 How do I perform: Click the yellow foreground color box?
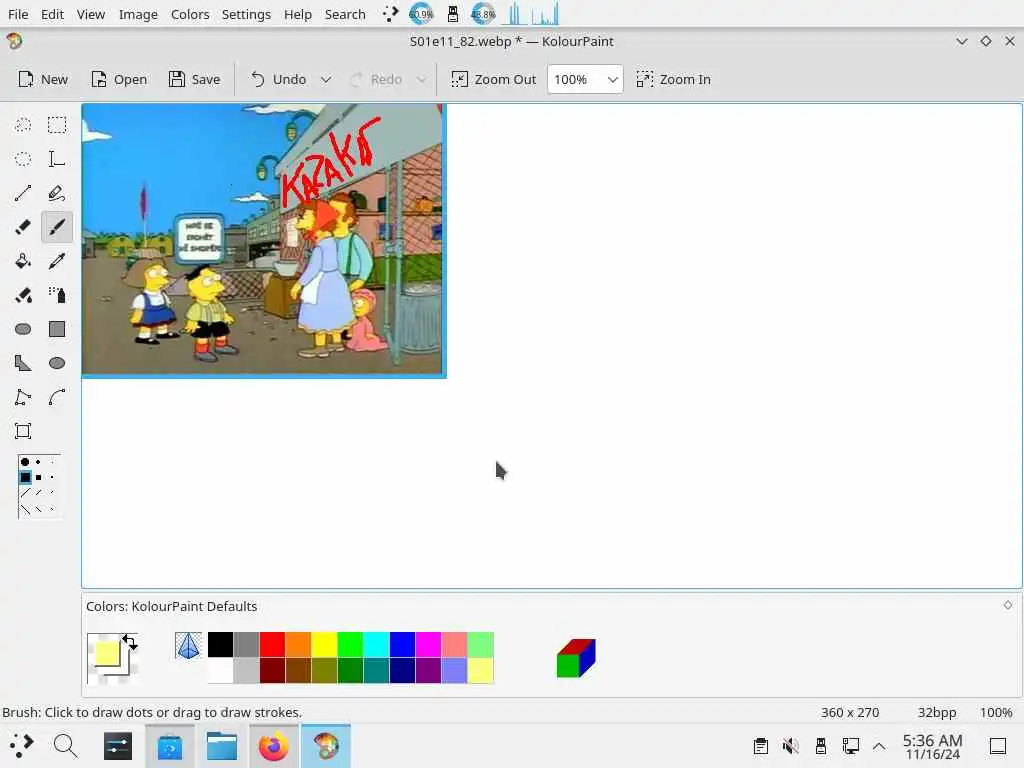pos(106,653)
